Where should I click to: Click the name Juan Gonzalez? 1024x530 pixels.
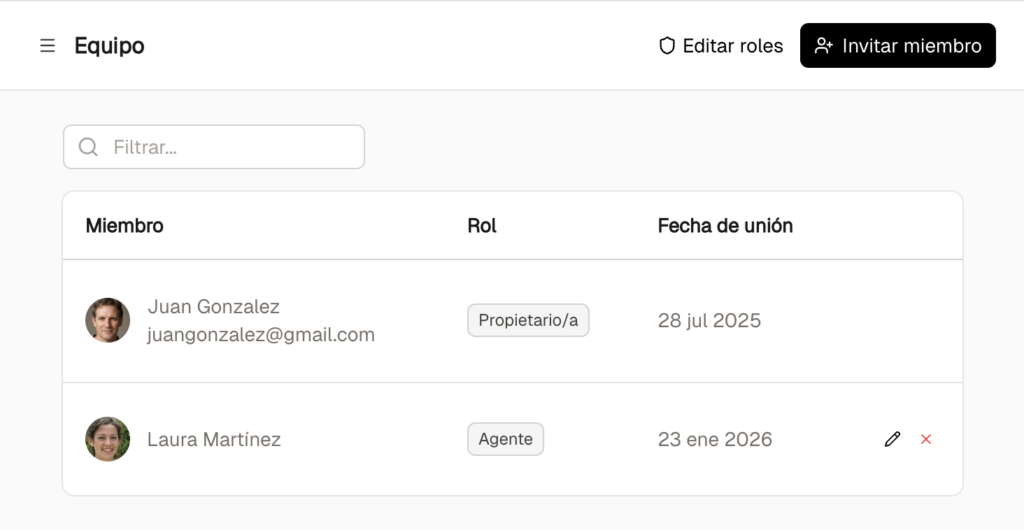pos(214,307)
